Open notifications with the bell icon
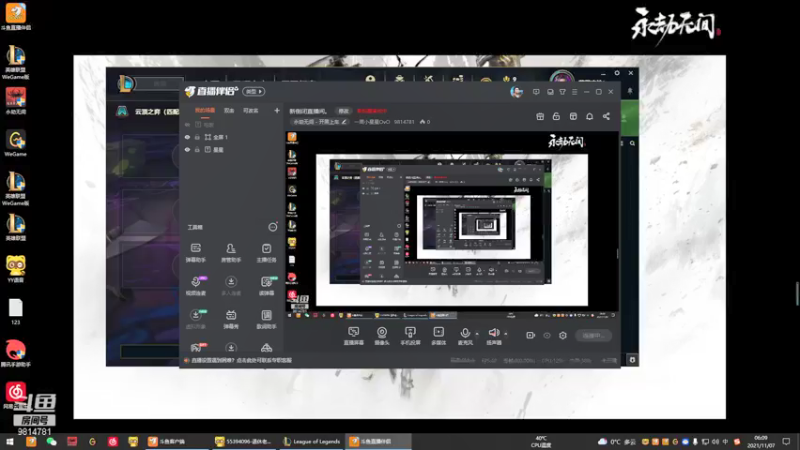 [x=589, y=116]
